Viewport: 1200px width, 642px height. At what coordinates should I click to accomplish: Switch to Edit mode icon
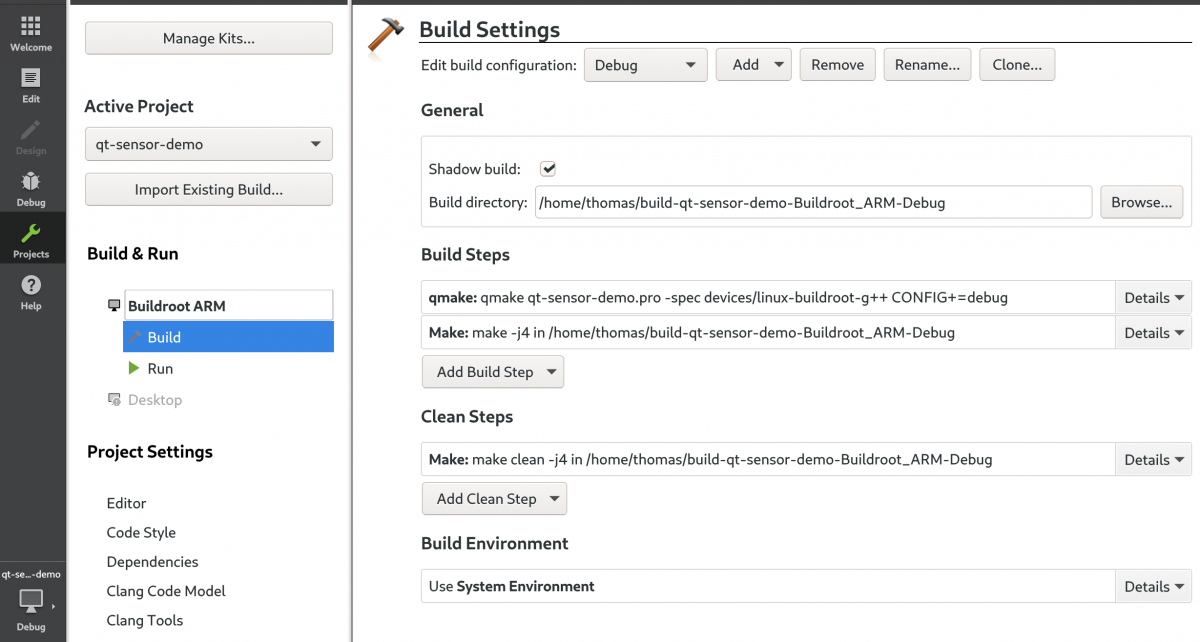[x=31, y=78]
